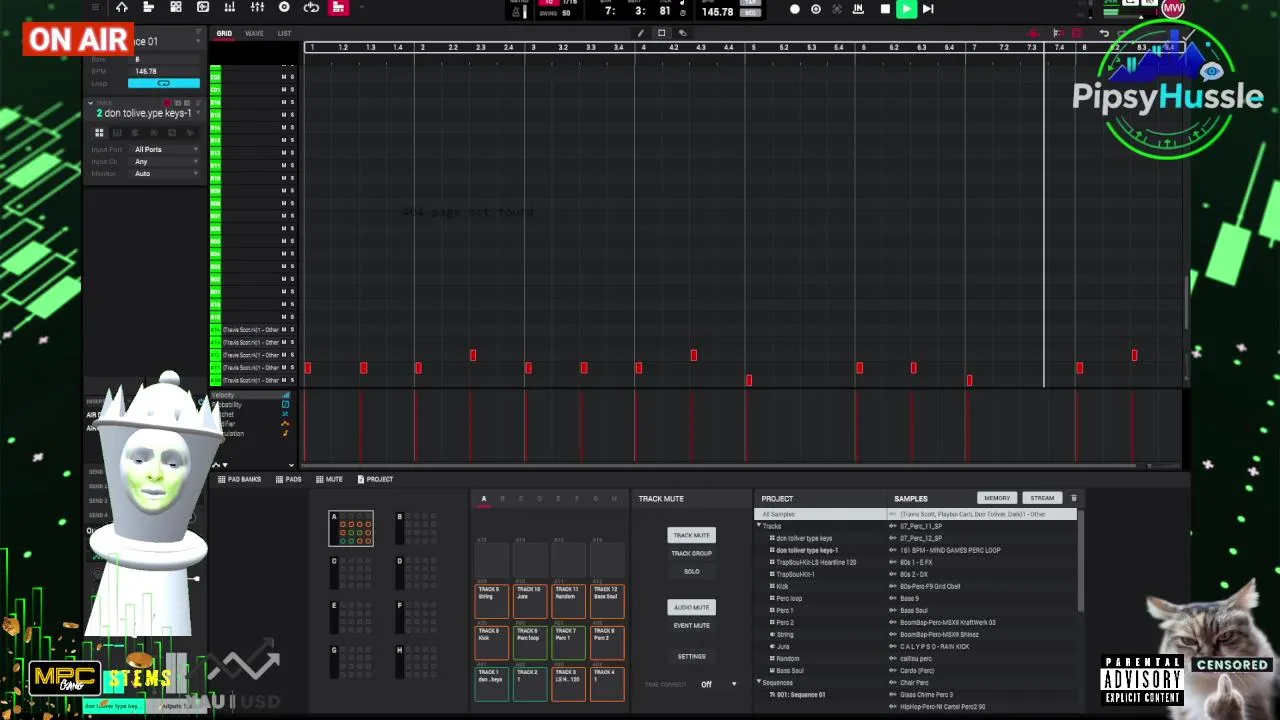Enable EVENT MUTE option
The image size is (1280, 720).
[691, 625]
